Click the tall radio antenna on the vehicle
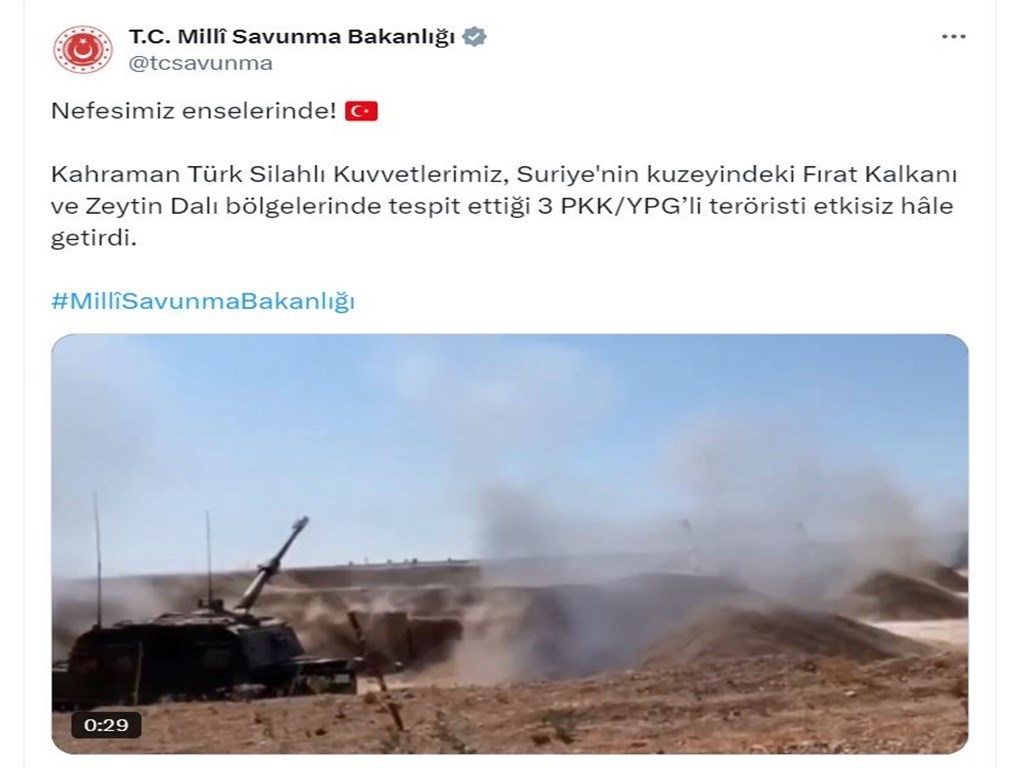 (x=98, y=560)
